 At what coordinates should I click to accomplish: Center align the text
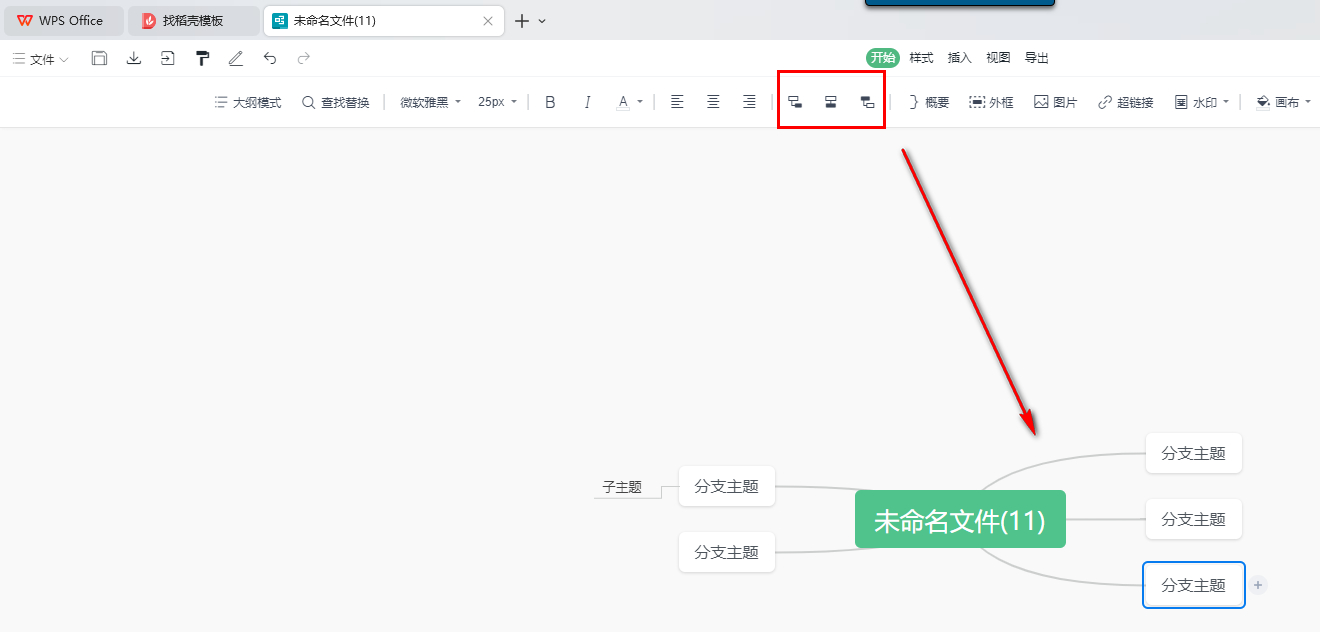713,102
